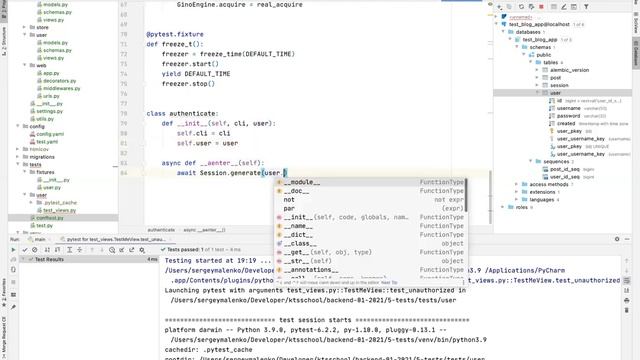Screen dimensions: 640x360
Task: Open Run panel settings gear
Action: (x=617, y=239)
